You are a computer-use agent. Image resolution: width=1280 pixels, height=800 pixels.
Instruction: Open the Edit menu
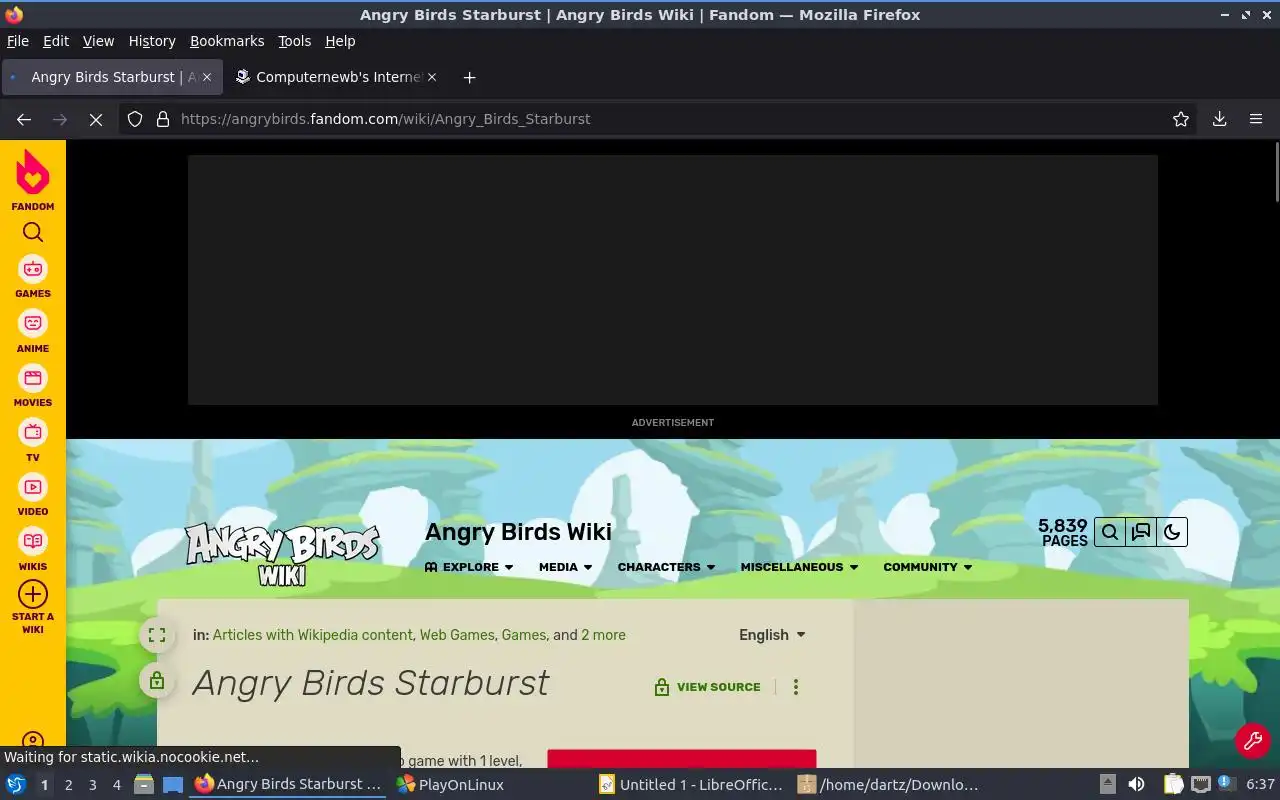coord(56,41)
